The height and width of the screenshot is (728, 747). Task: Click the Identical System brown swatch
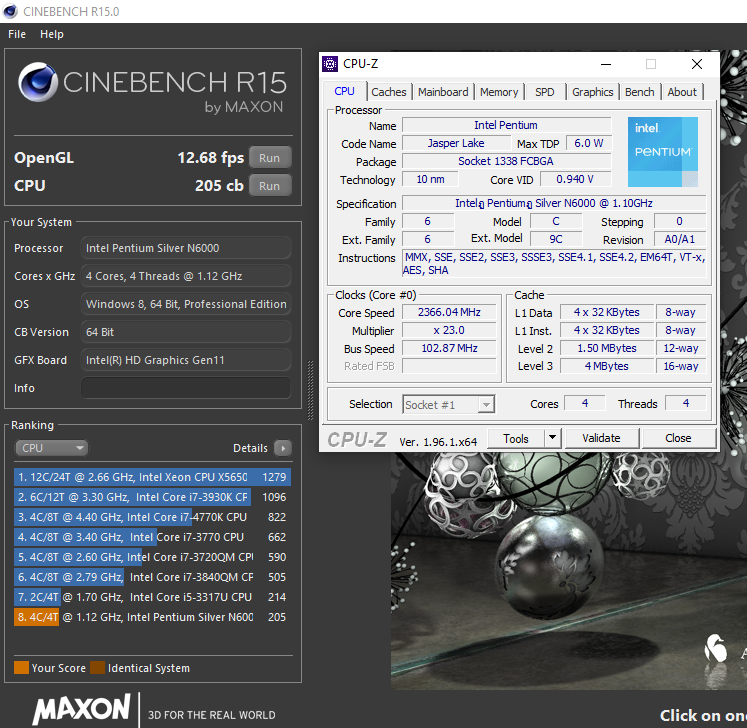[98, 668]
